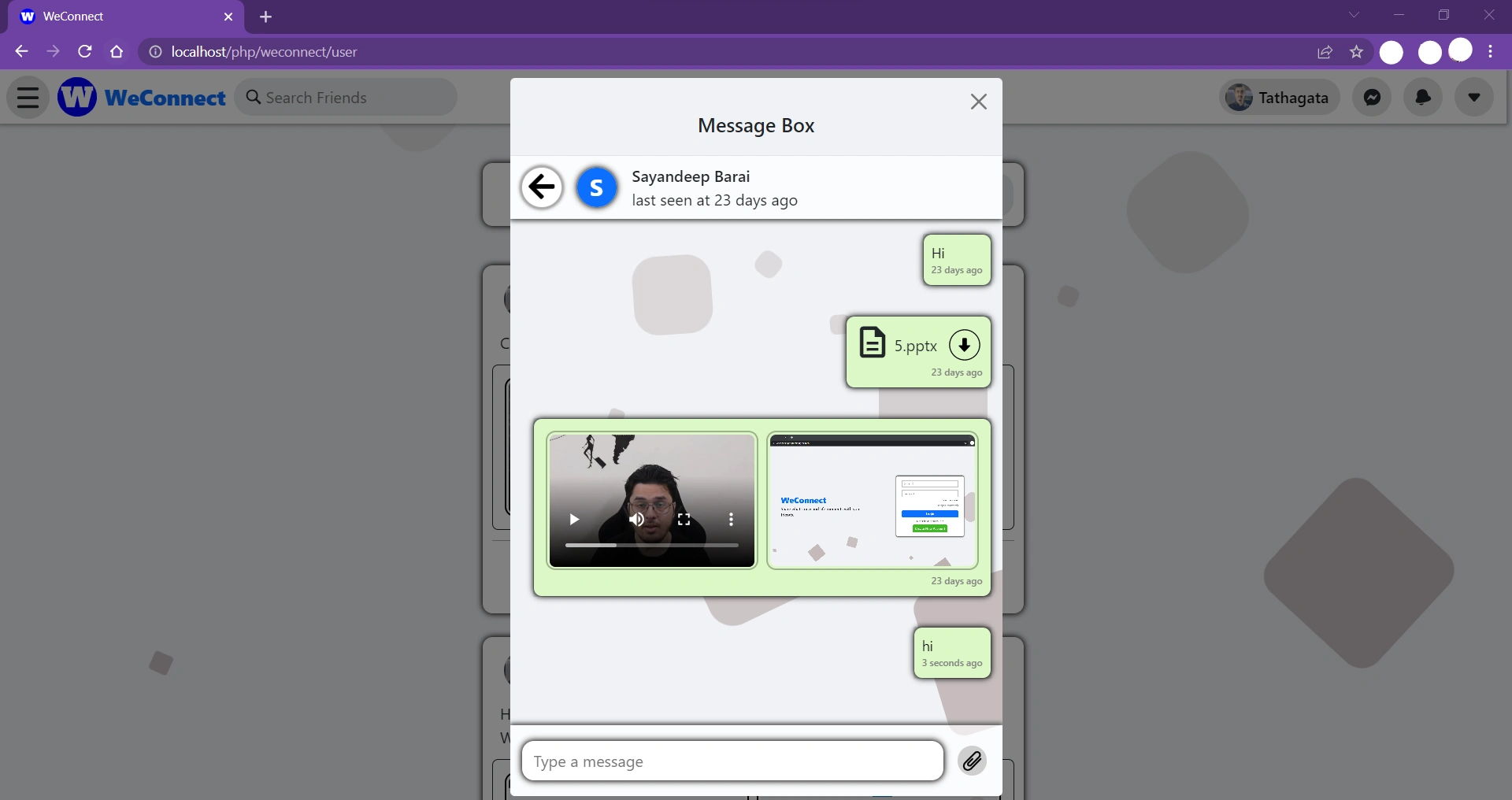
Task: Mute the video's audio
Action: (636, 519)
